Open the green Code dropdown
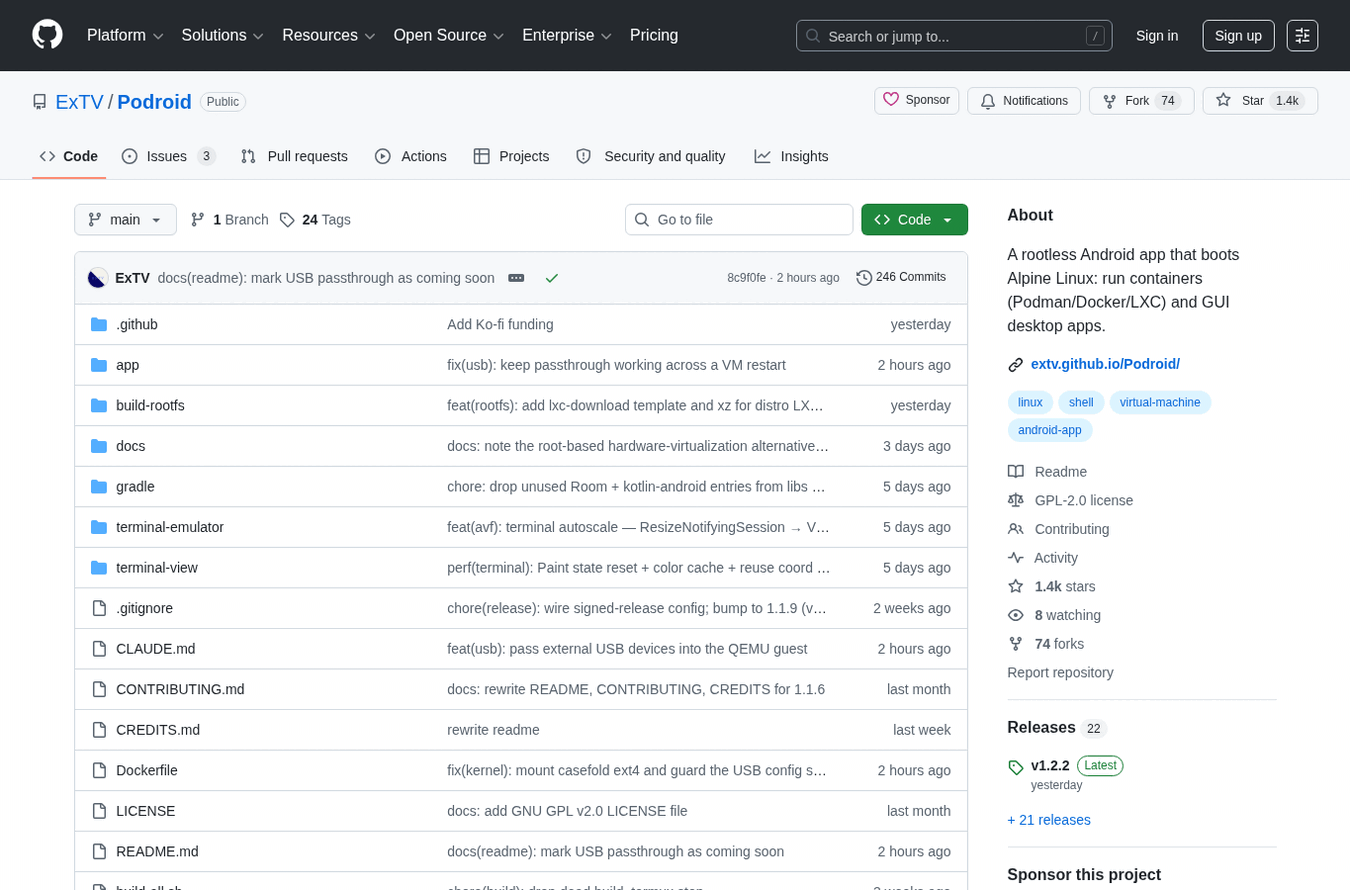The width and height of the screenshot is (1350, 890). tap(914, 220)
